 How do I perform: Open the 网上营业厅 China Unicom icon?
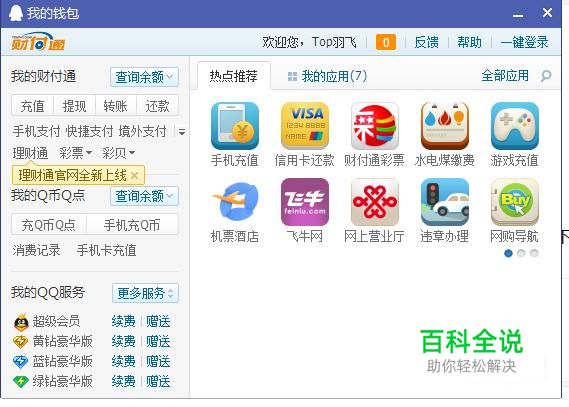click(x=374, y=202)
